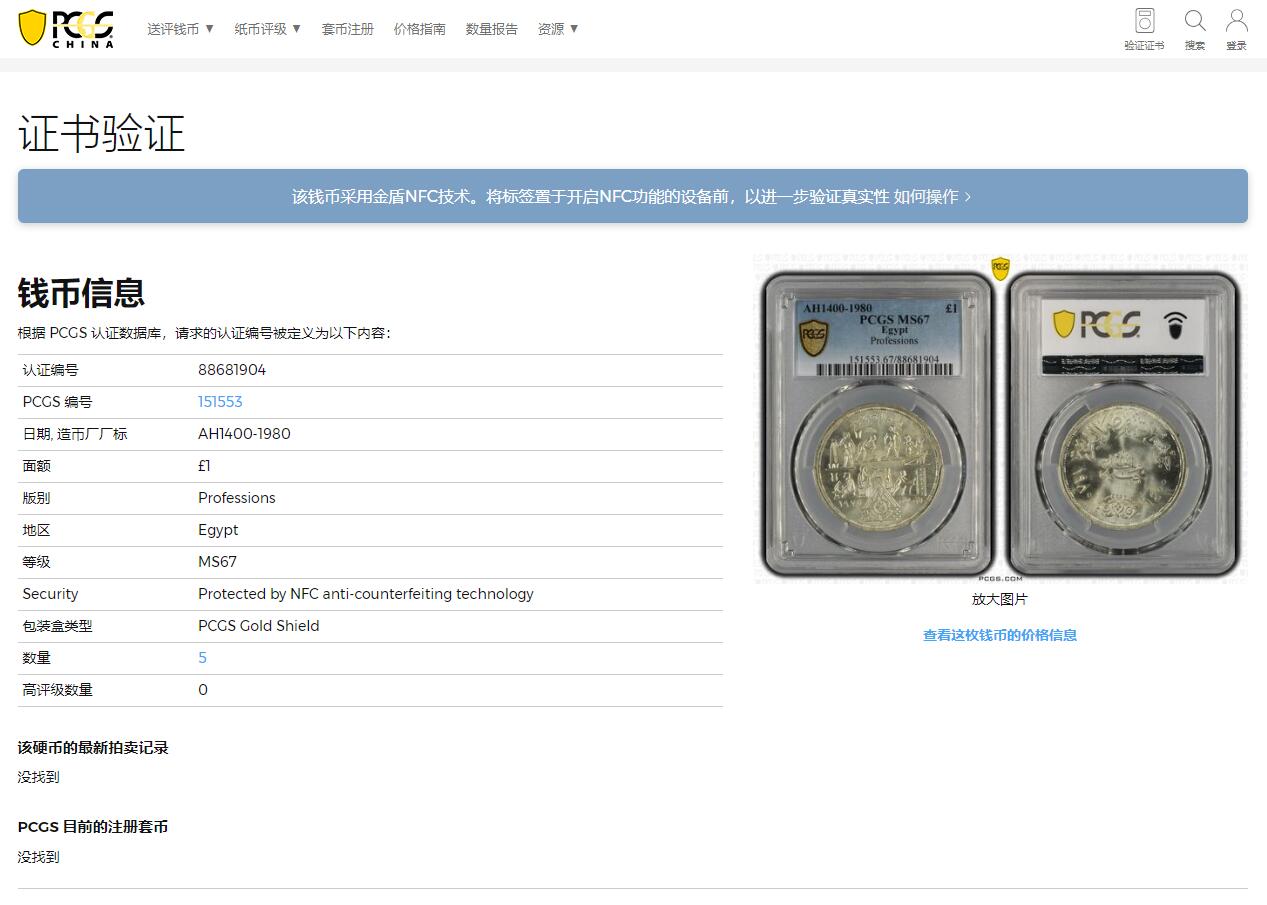Screen dimensions: 1267x905
Task: Navigate to 数量报告 population report
Action: click(x=492, y=29)
